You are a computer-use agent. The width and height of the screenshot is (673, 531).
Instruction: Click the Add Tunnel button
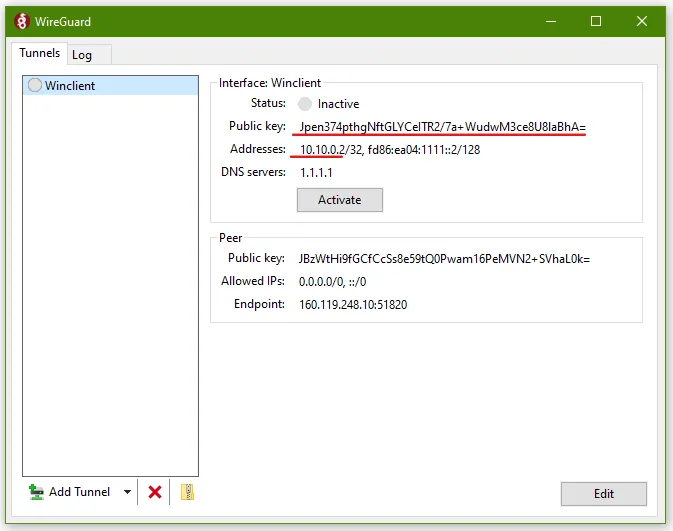[x=70, y=492]
